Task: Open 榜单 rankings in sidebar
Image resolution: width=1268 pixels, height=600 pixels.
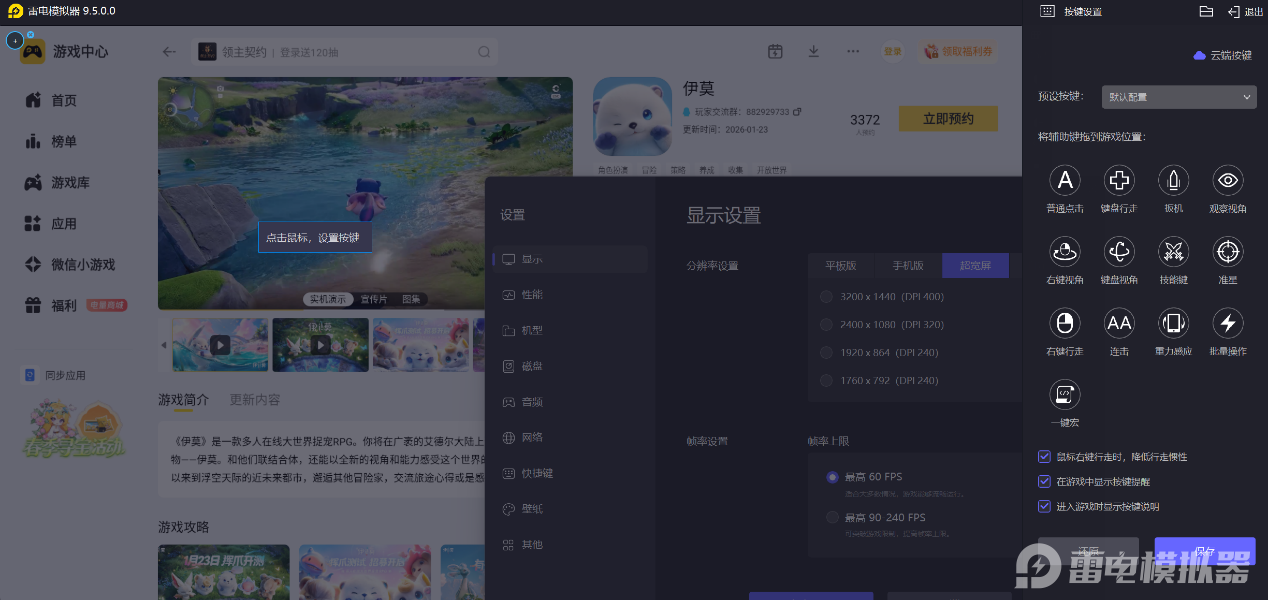Action: pos(51,142)
